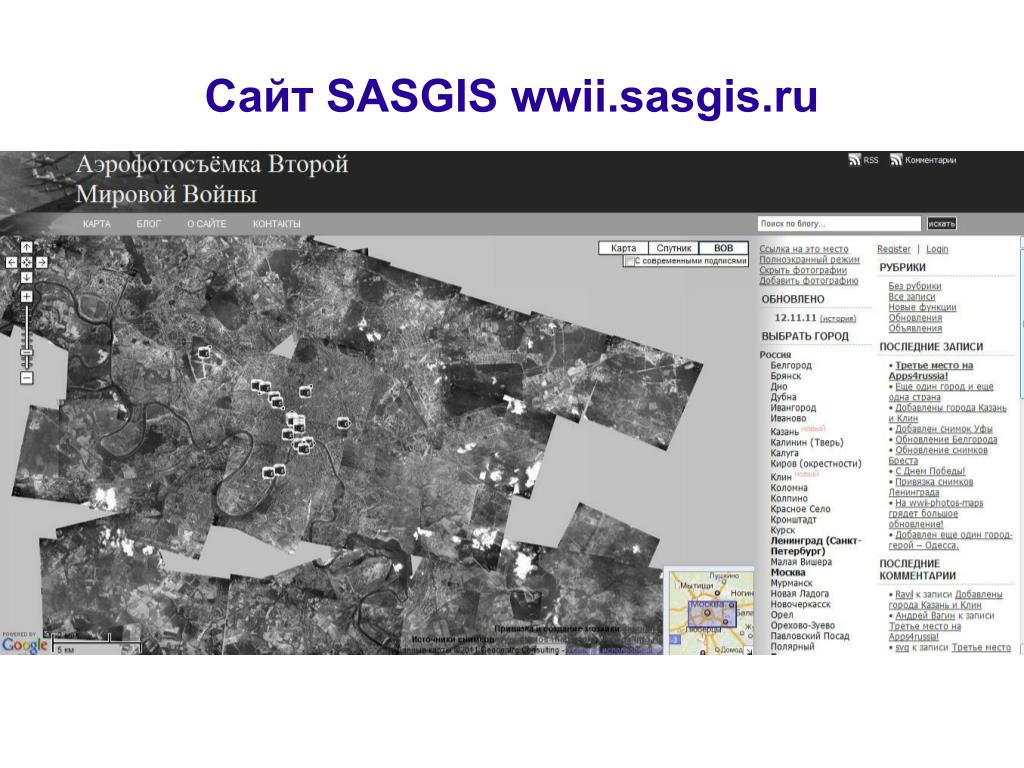Viewport: 1024px width, 768px height.
Task: Zoom in with the plus button
Action: (26, 296)
